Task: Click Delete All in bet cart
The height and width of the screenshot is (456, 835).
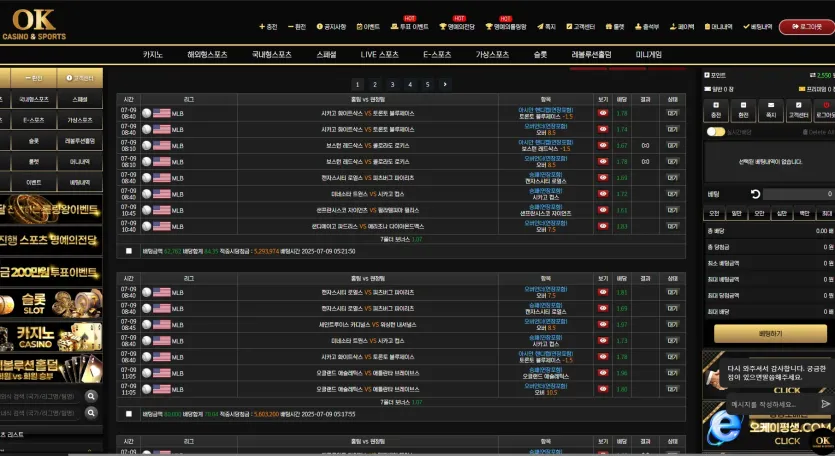Action: coord(818,132)
